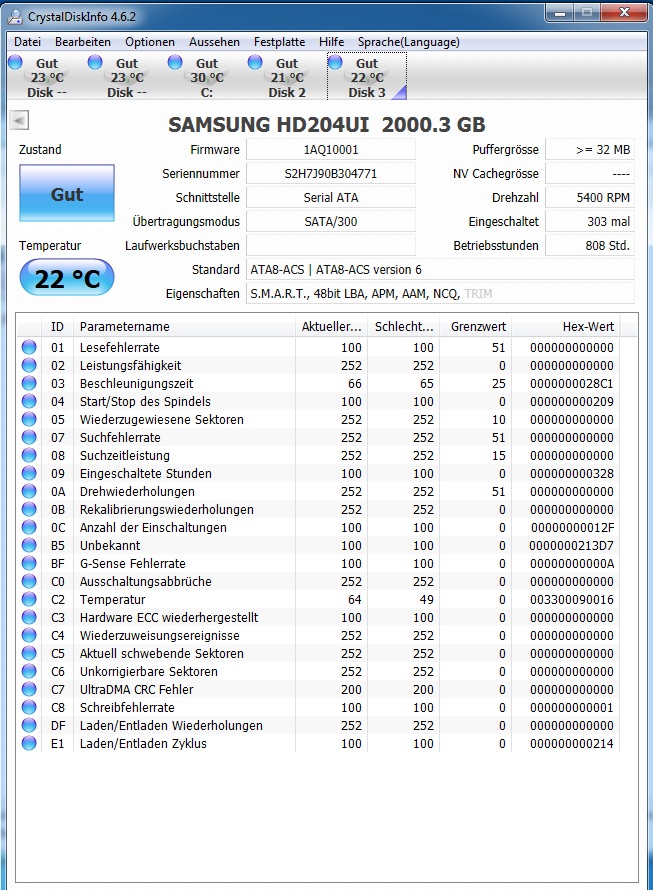Click the Hex-Wert column header
The width and height of the screenshot is (653, 890).
coord(566,326)
